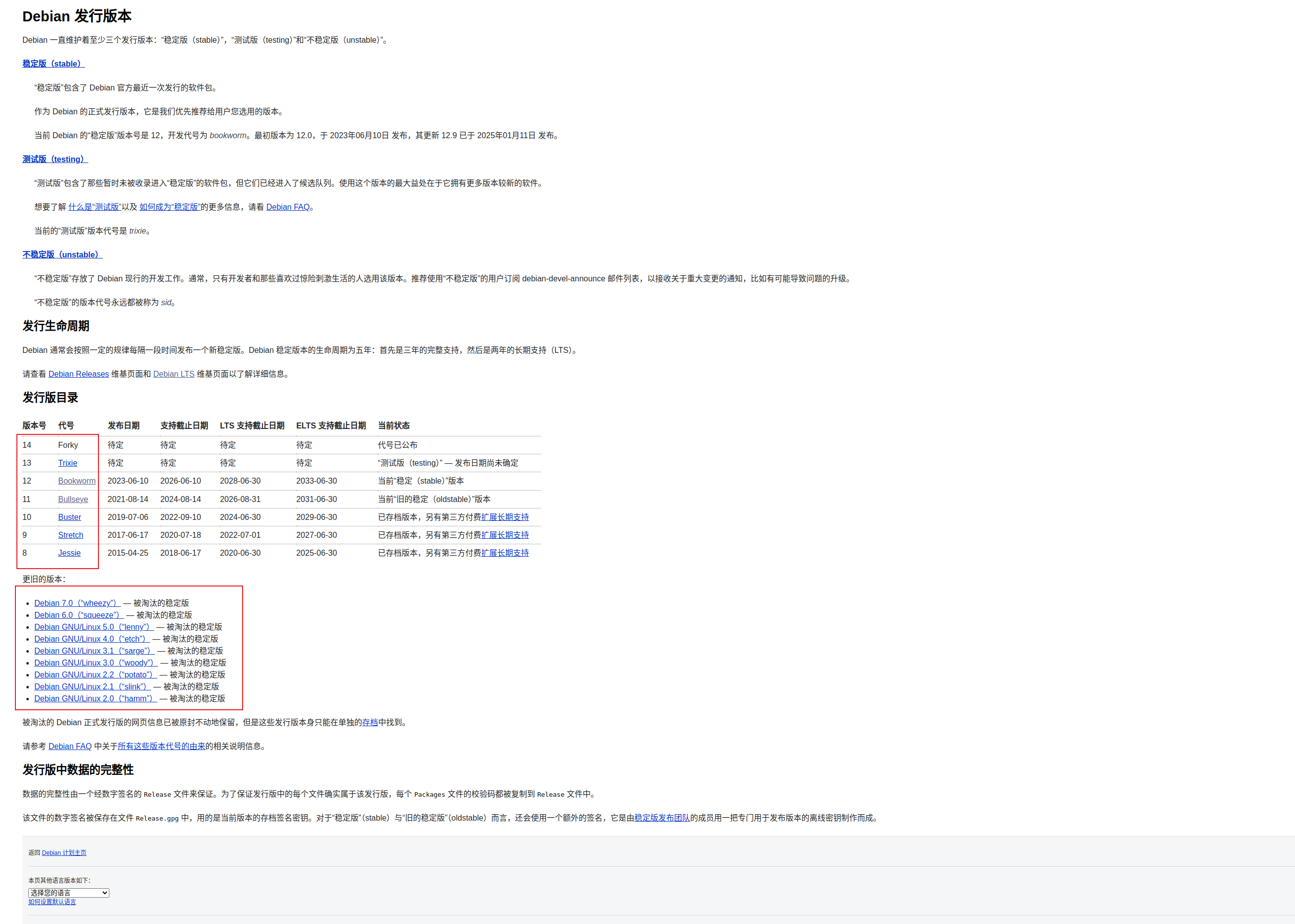
Task: Click the 发行版中数据的完整性 heading
Action: (x=78, y=770)
